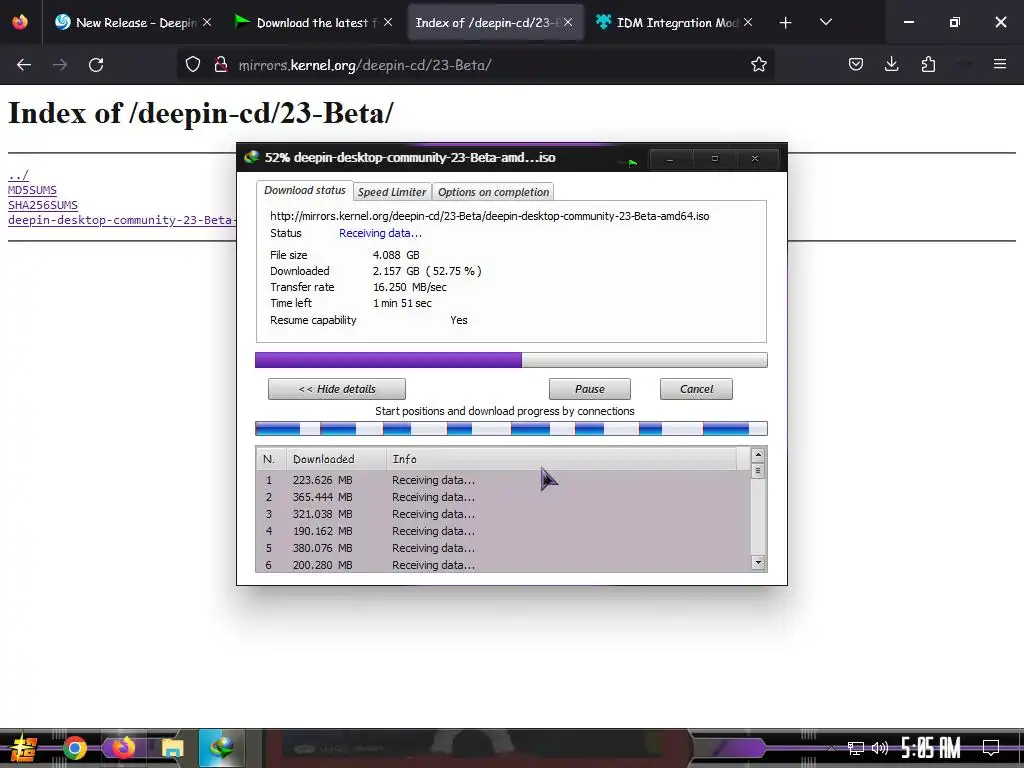This screenshot has height=768, width=1024.
Task: Click the N. column header
Action: [271, 459]
